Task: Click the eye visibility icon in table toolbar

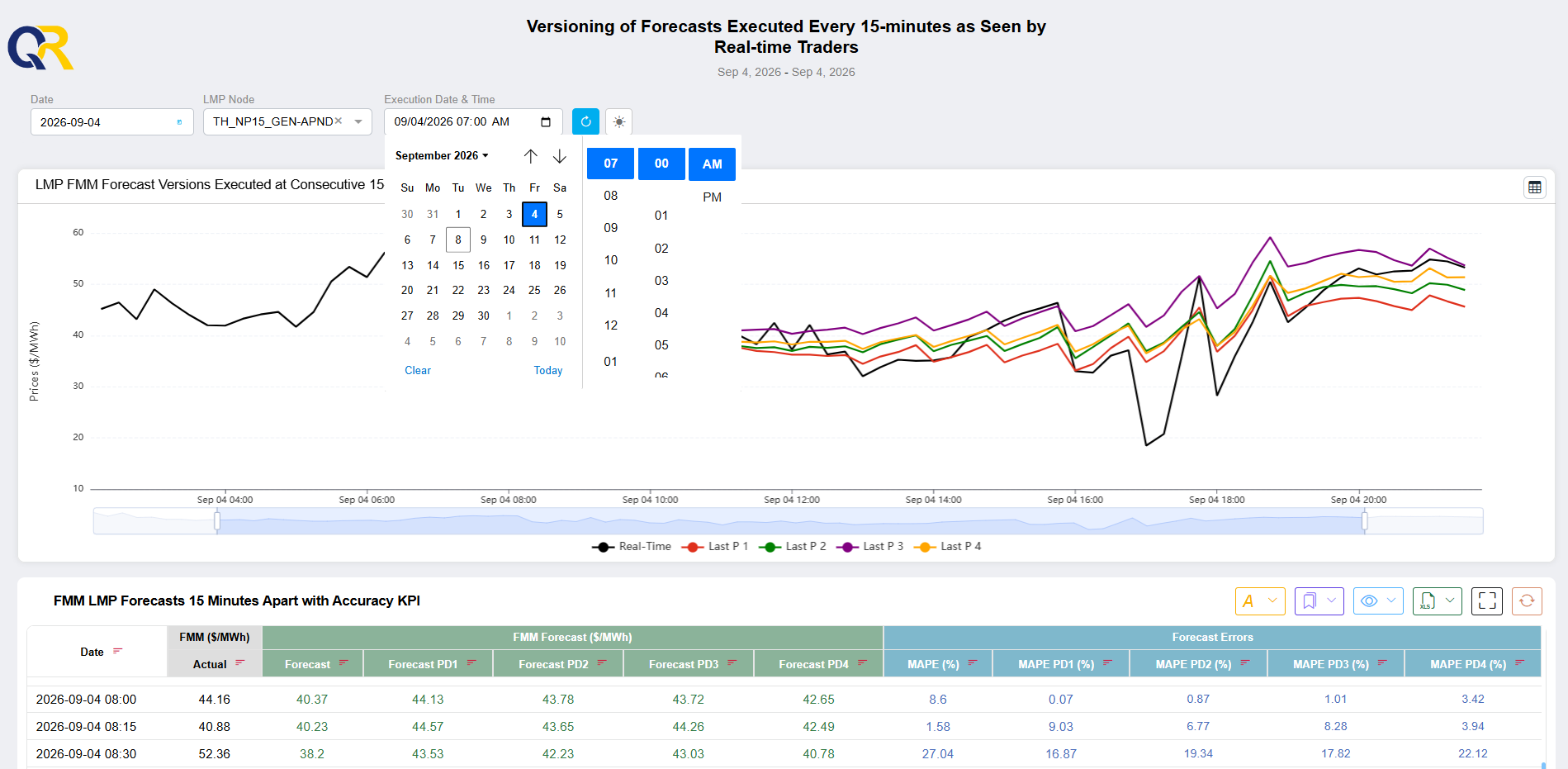Action: point(1369,601)
